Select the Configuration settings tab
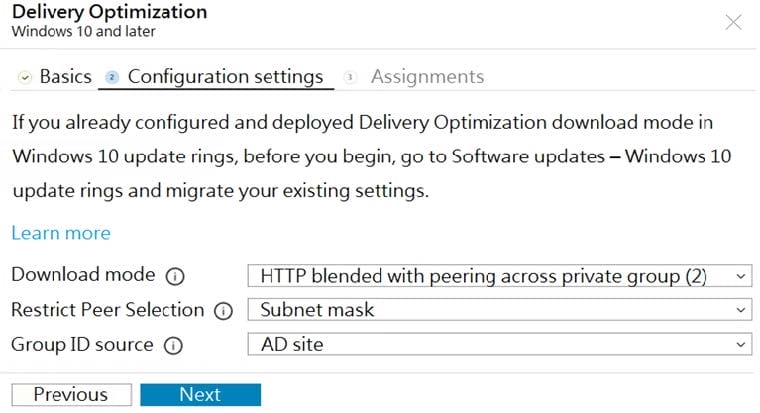 coord(225,77)
